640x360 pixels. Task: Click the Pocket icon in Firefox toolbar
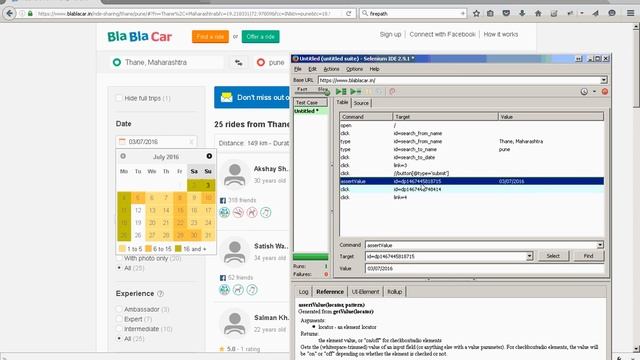click(x=506, y=13)
